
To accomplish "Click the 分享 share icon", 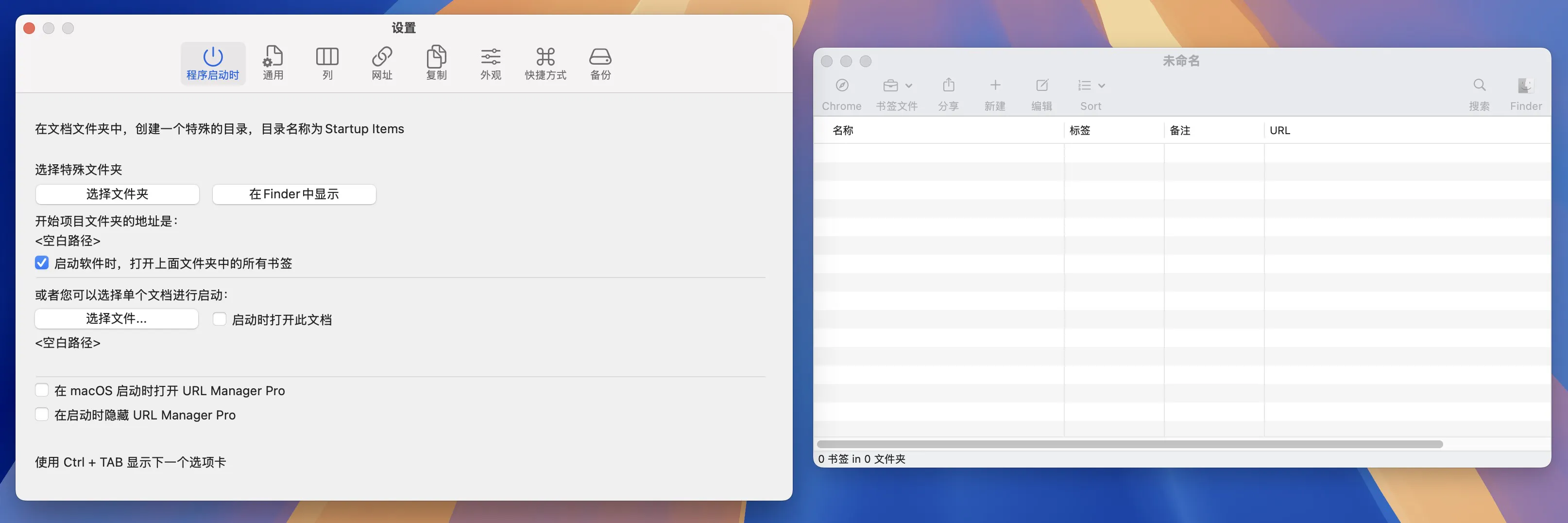I will point(948,85).
